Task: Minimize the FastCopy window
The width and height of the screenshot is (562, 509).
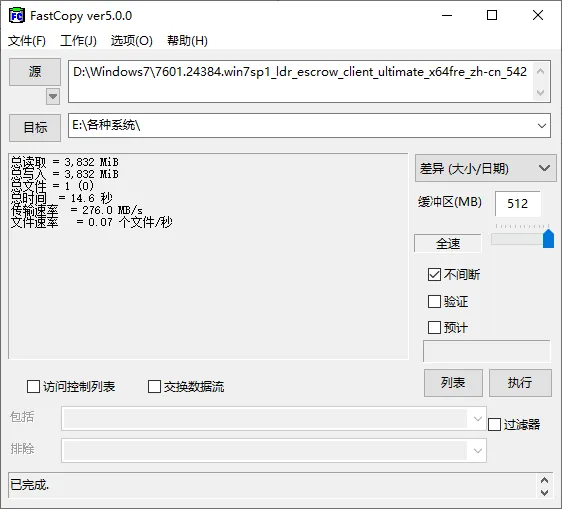Action: 447,15
